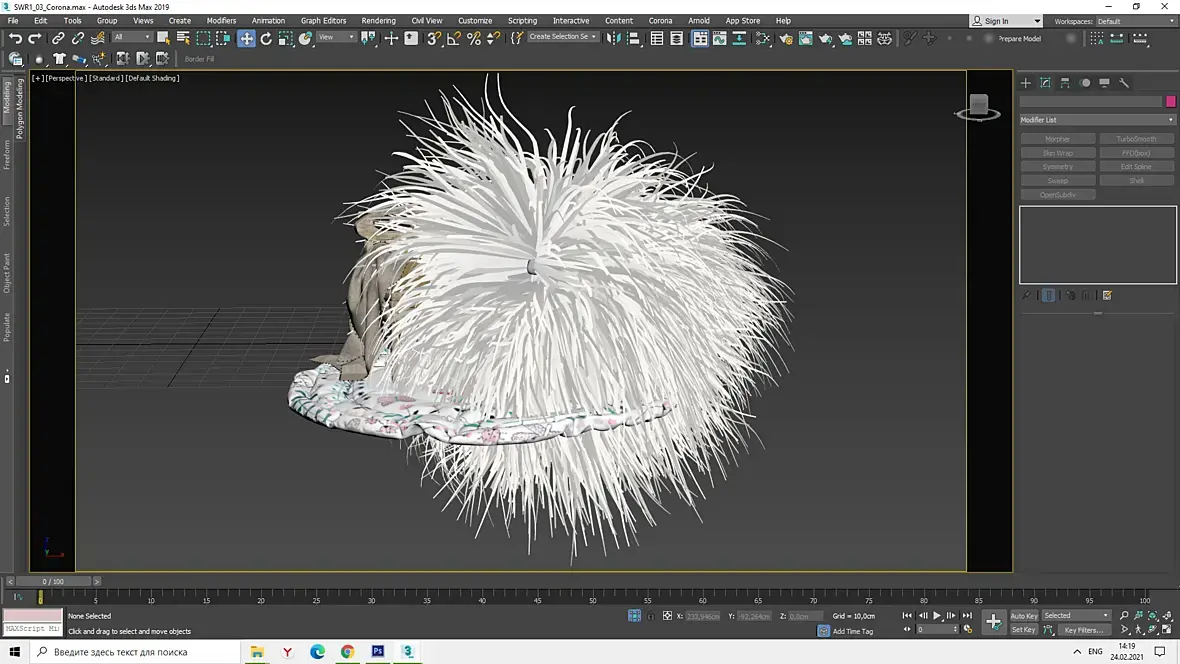Open the View reference coordinate dropdown

[x=337, y=38]
